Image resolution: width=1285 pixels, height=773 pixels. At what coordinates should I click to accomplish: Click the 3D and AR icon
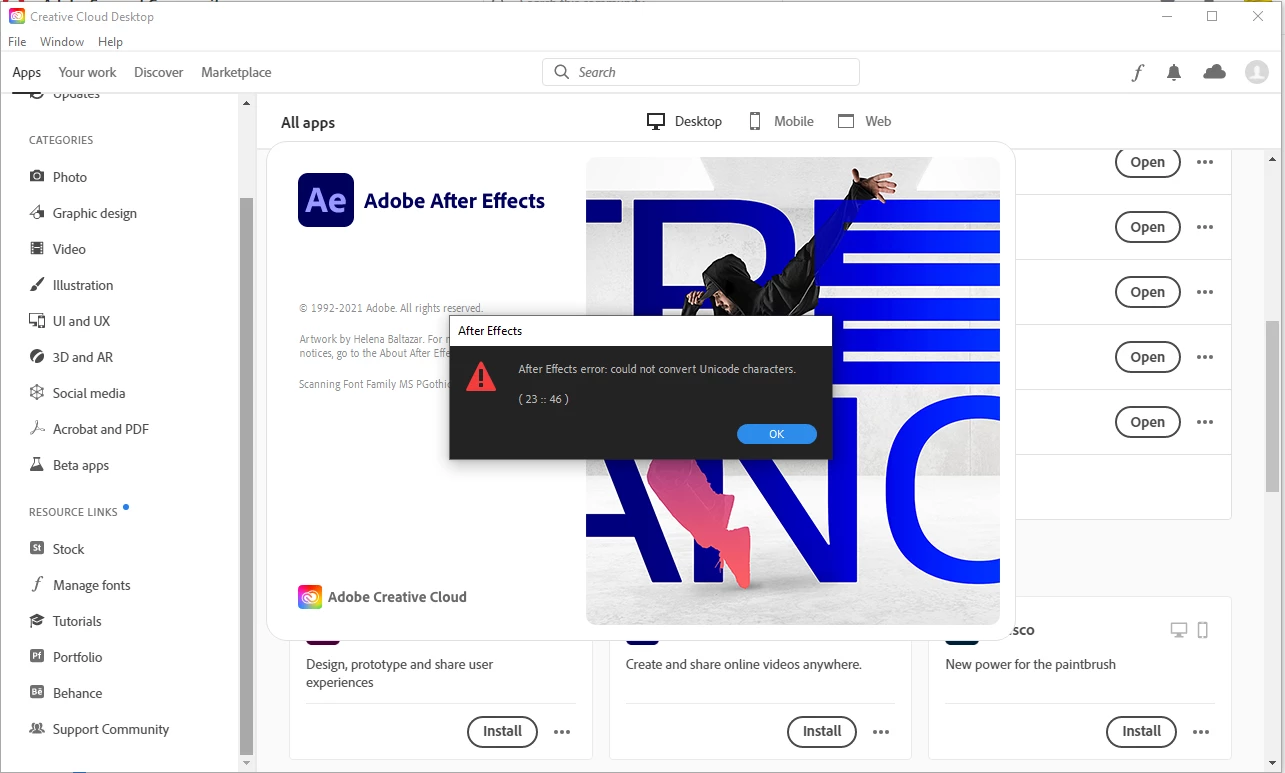click(x=37, y=356)
